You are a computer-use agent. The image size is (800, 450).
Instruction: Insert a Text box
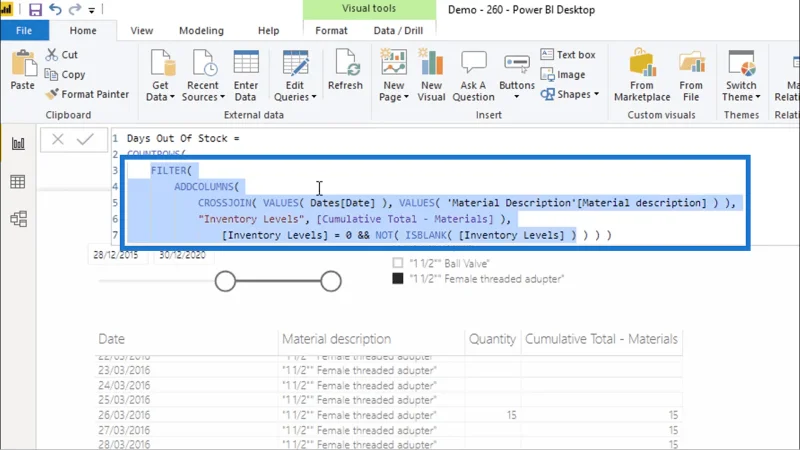click(x=568, y=55)
